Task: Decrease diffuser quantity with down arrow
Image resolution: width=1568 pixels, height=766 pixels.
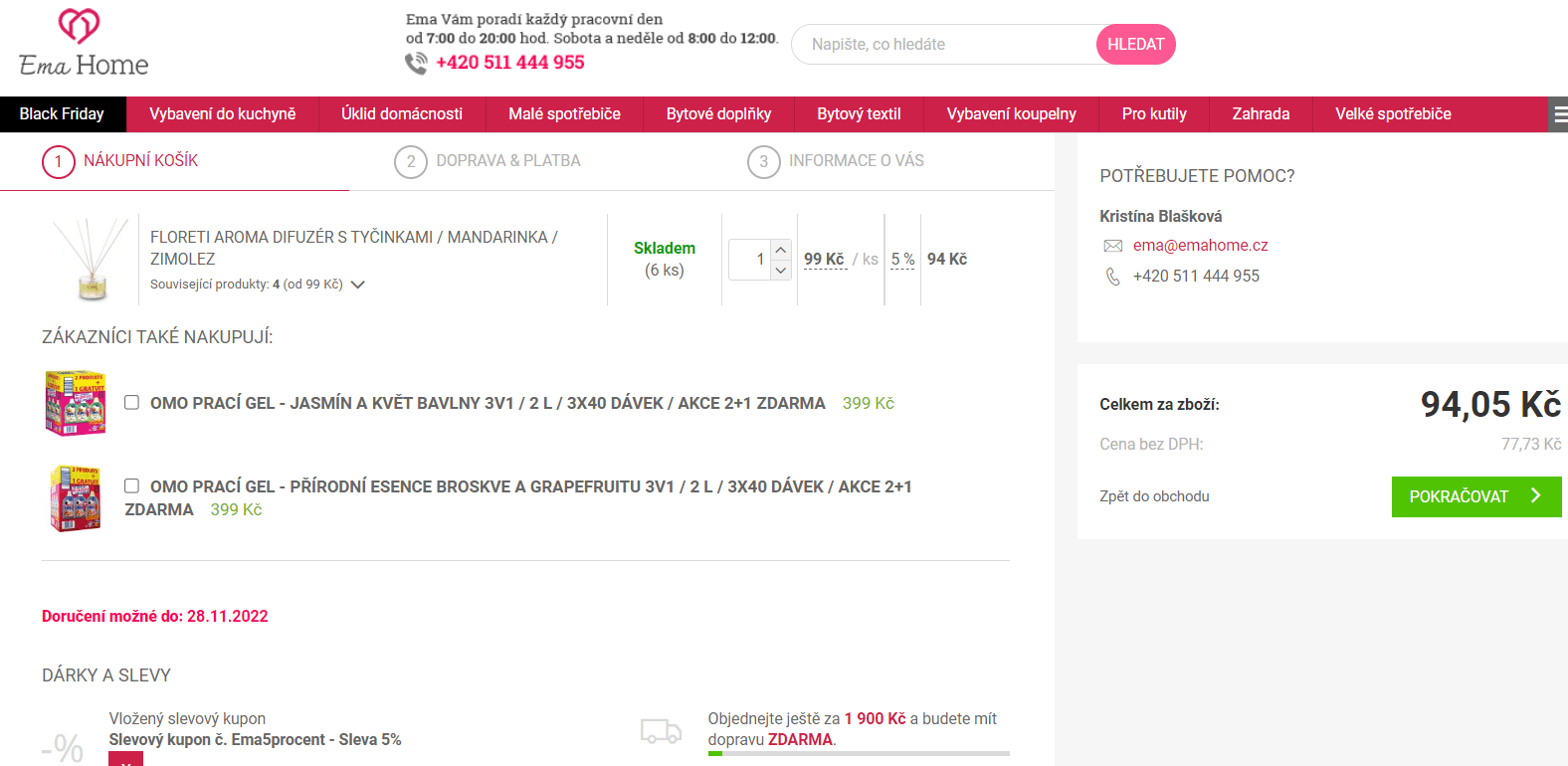Action: 781,270
